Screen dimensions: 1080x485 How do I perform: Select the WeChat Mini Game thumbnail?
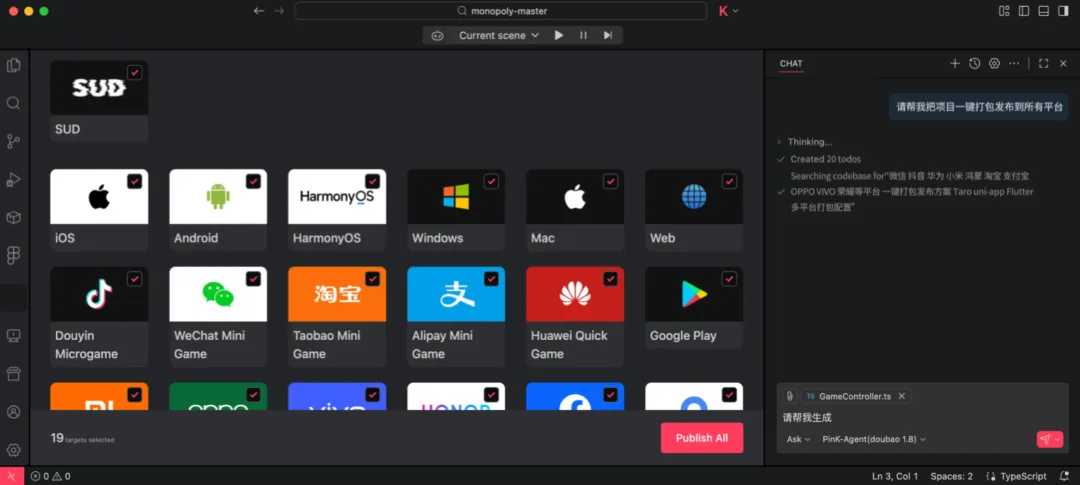click(218, 294)
